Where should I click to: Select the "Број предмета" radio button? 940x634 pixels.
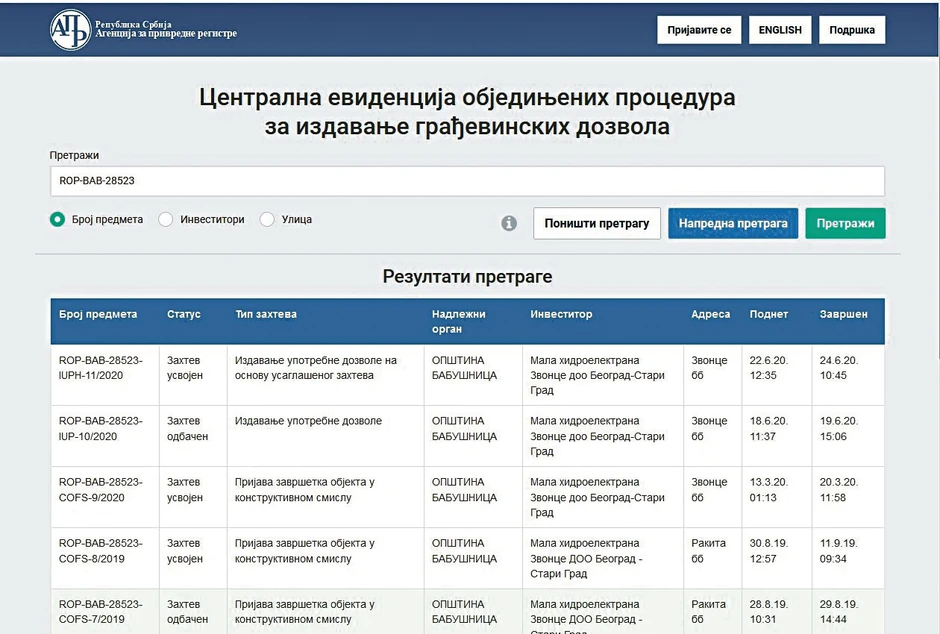tap(57, 219)
